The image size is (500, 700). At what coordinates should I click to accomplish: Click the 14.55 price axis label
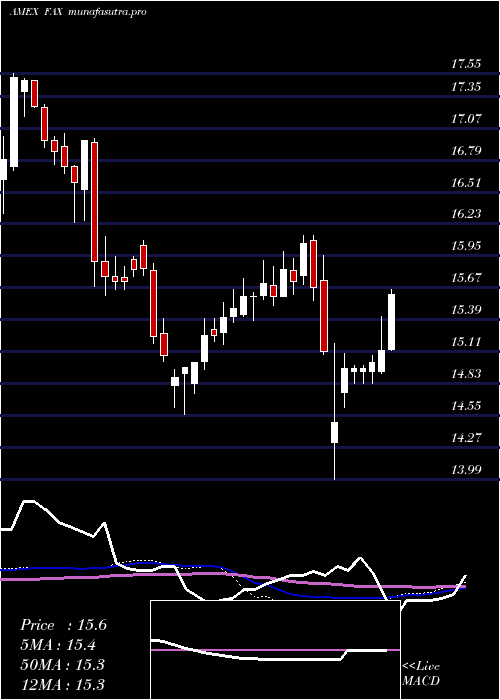466,406
